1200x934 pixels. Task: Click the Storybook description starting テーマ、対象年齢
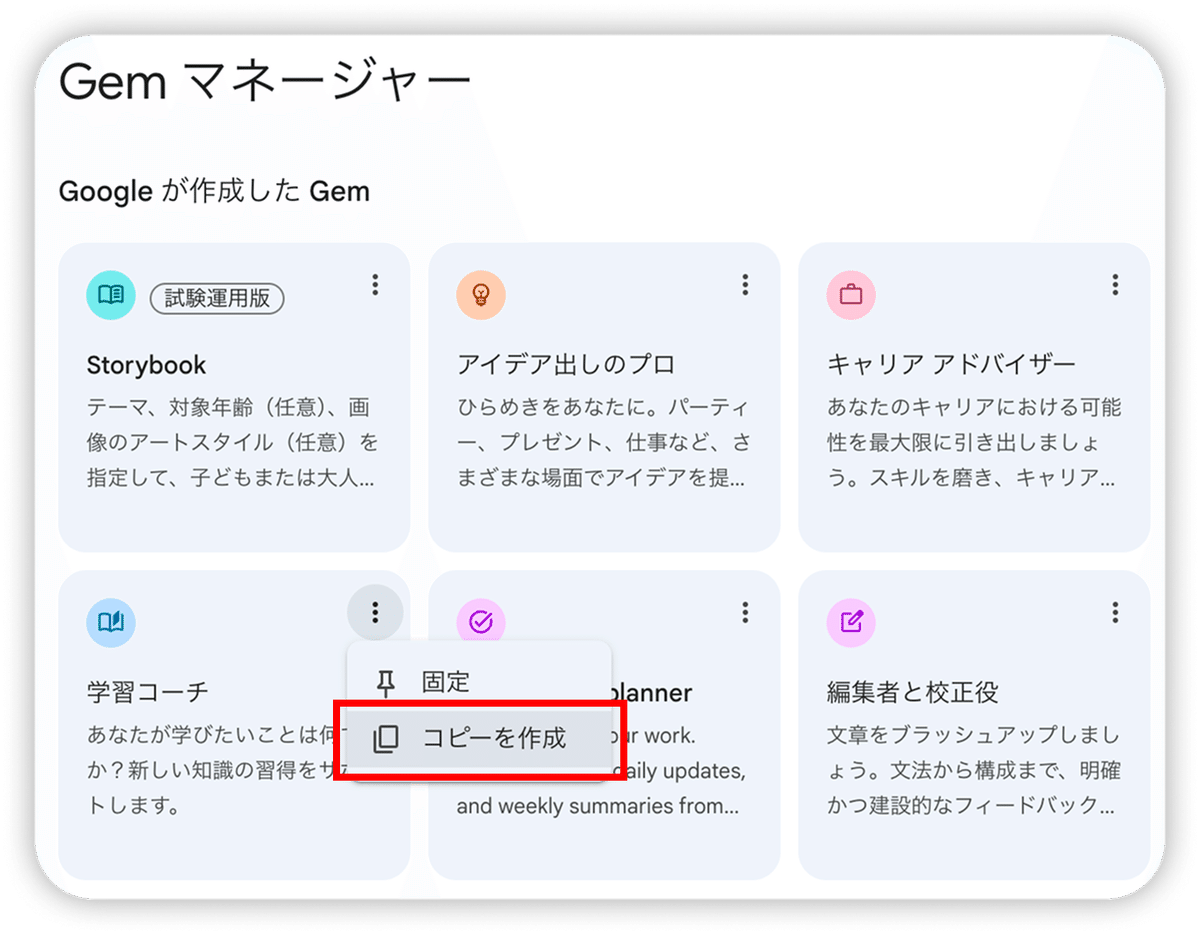point(232,443)
